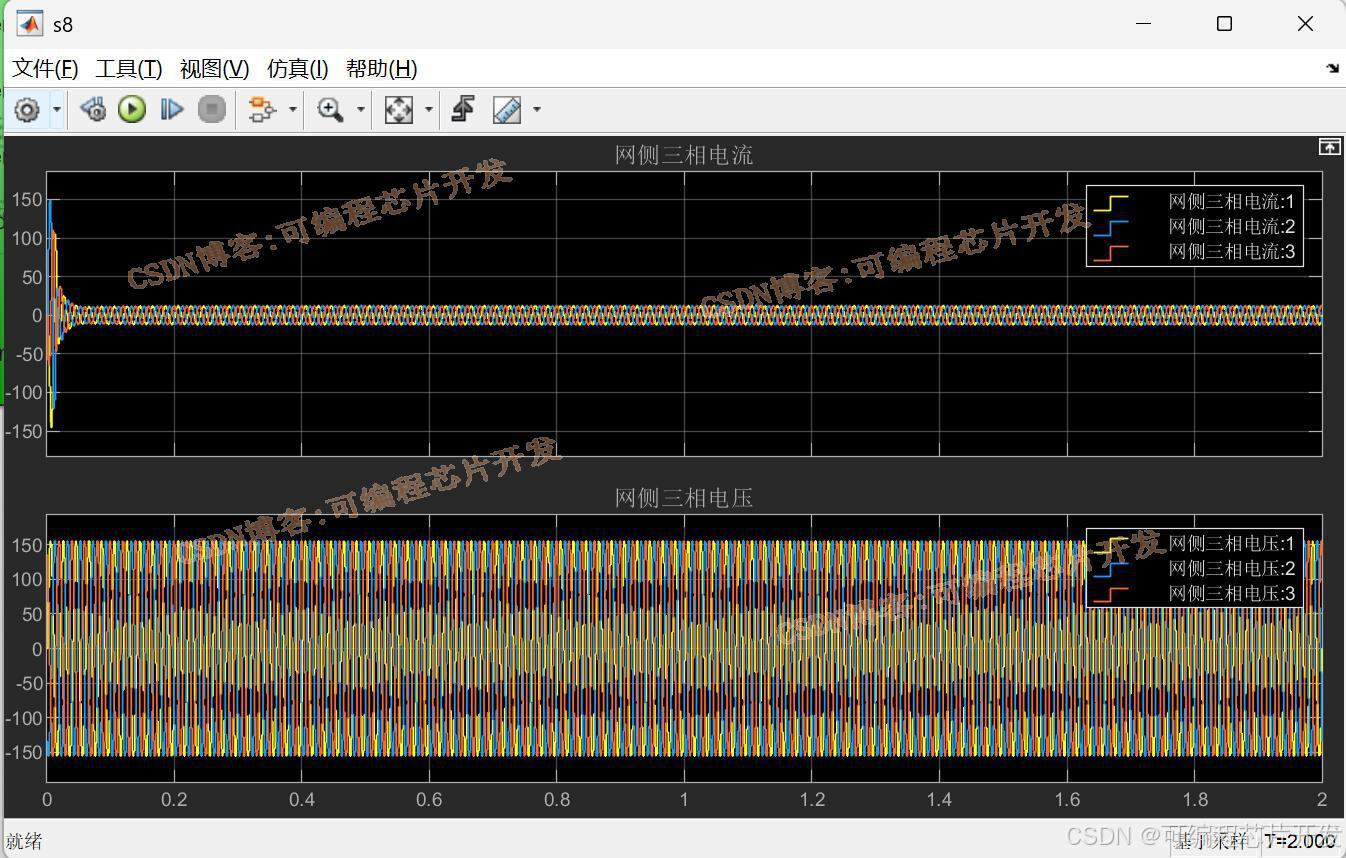Open the 仿真(I) menu

pyautogui.click(x=298, y=69)
